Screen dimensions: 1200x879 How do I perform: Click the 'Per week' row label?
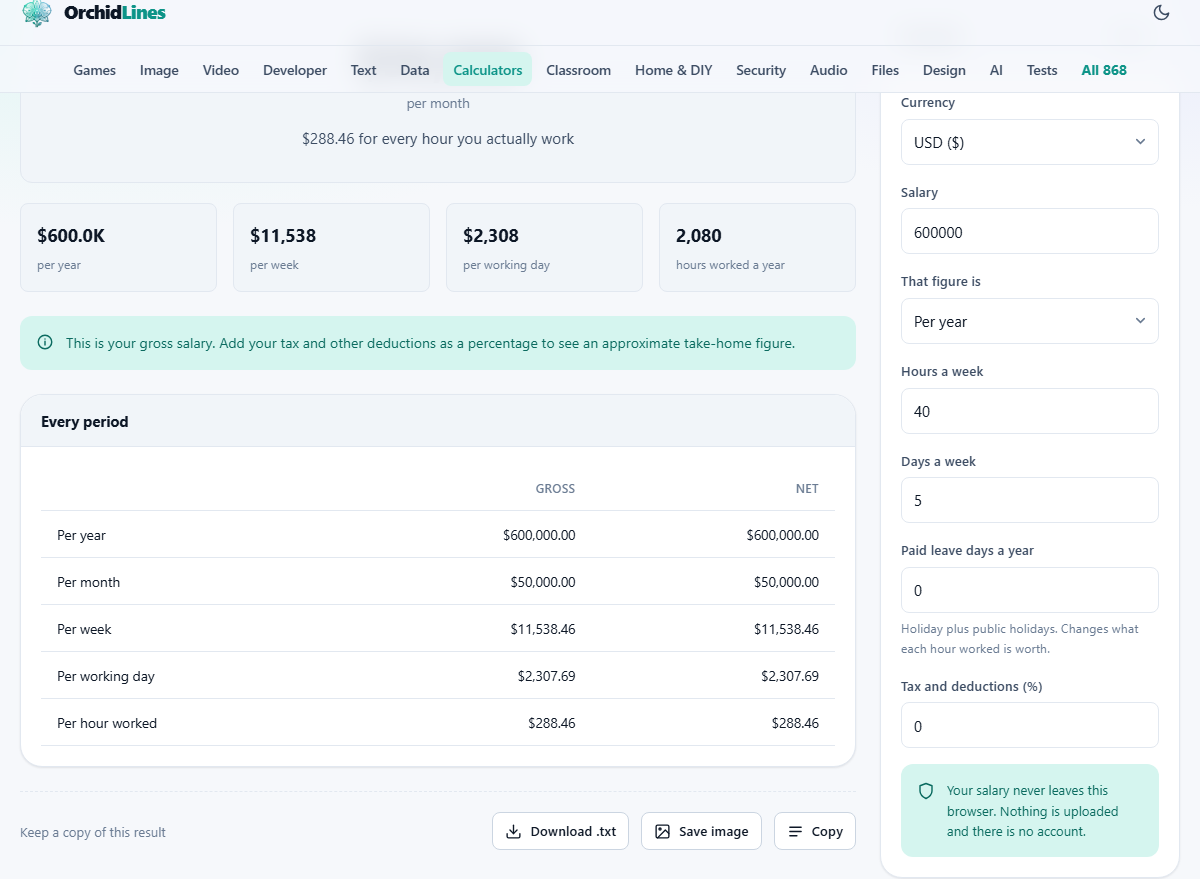pyautogui.click(x=84, y=629)
